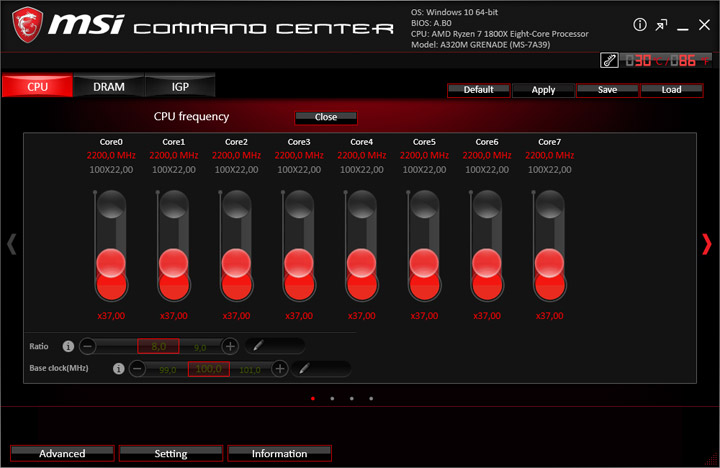Close the CPU frequency panel
This screenshot has width=720, height=468.
326,117
